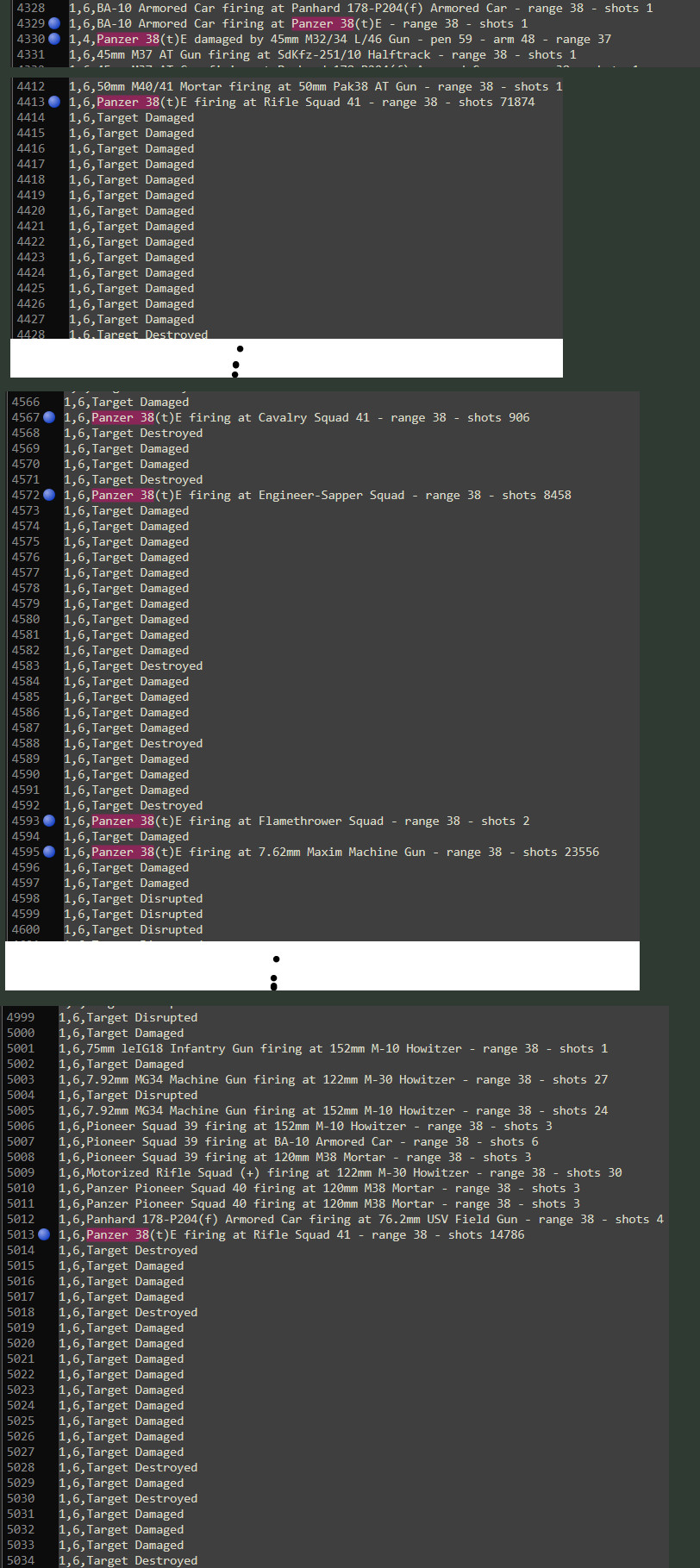This screenshot has width=700, height=1568.
Task: Click line number 5002 in the gutter
Action: pos(20,1064)
